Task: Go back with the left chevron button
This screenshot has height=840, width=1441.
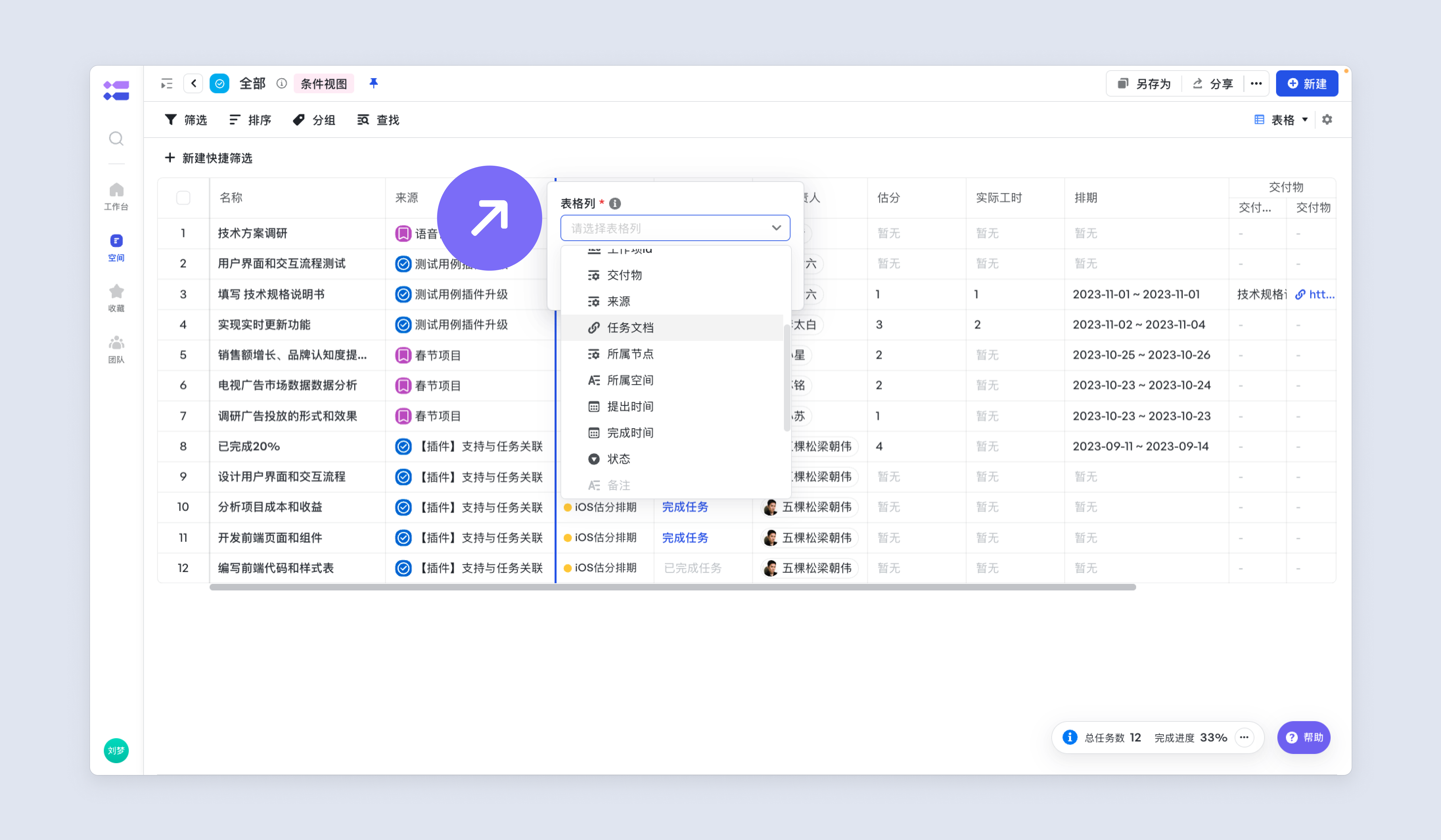Action: pyautogui.click(x=193, y=83)
